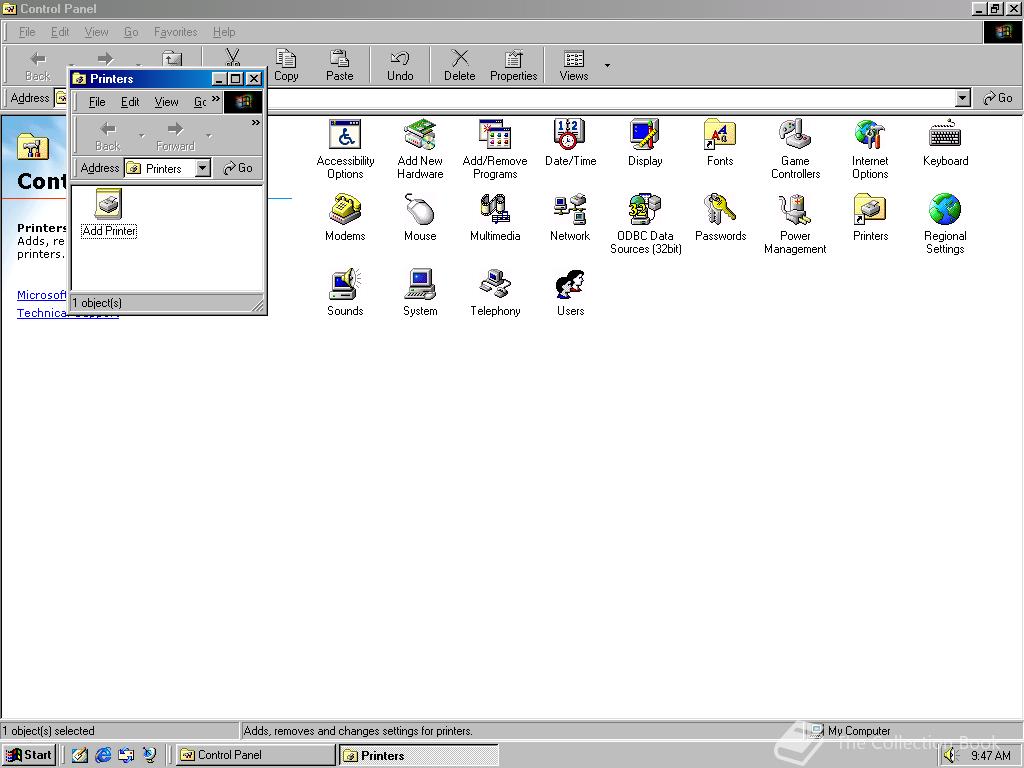
Task: Open the Passwords icon
Action: tap(720, 217)
